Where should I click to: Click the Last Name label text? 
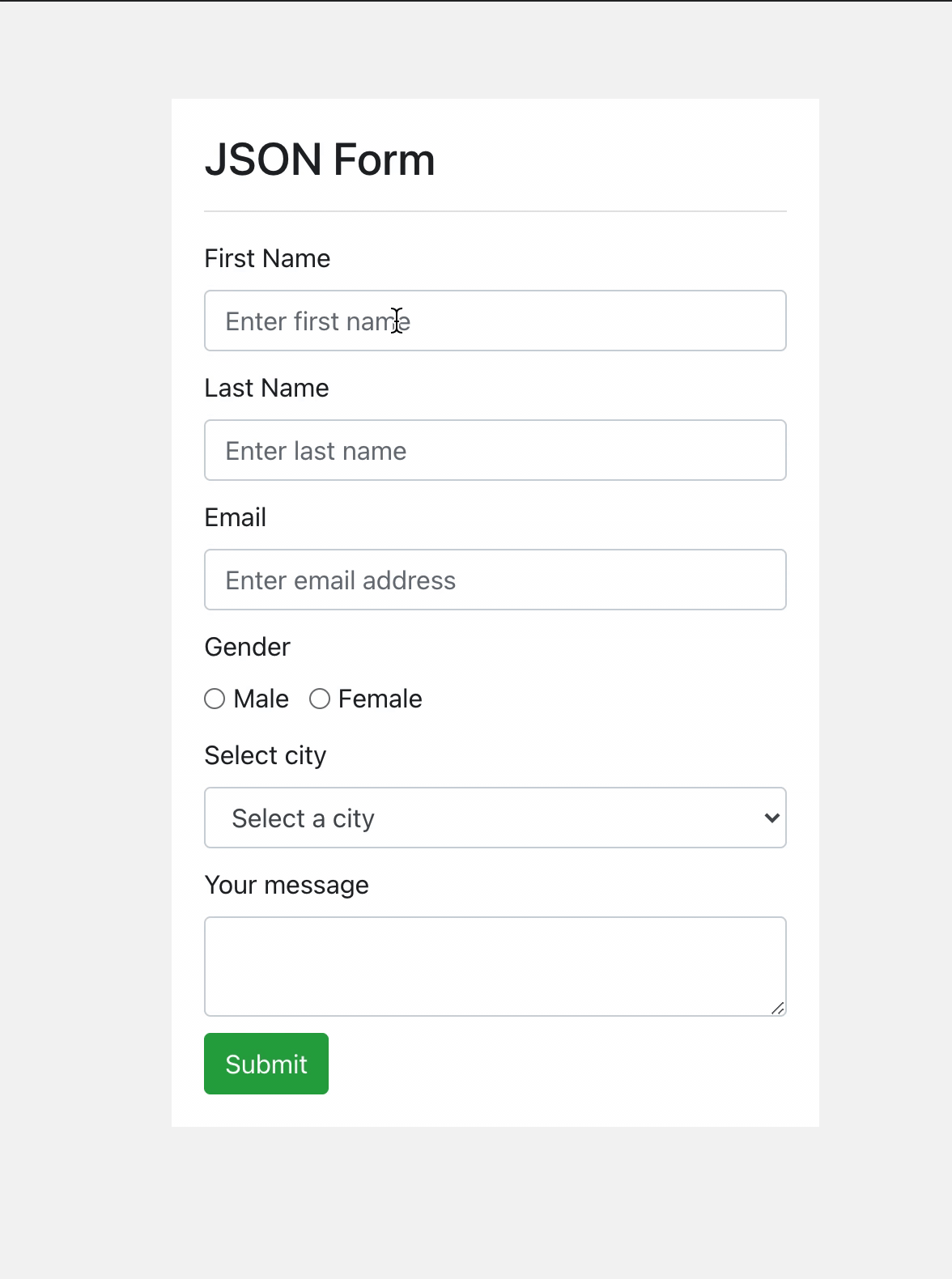coord(266,388)
